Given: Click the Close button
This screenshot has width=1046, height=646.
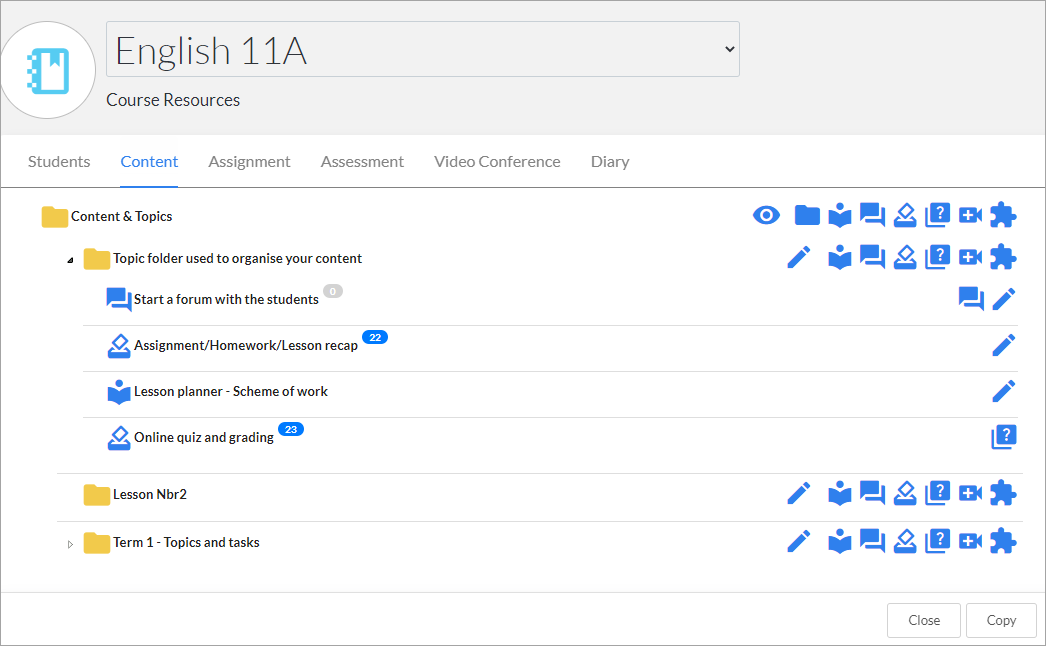Looking at the screenshot, I should tap(924, 621).
